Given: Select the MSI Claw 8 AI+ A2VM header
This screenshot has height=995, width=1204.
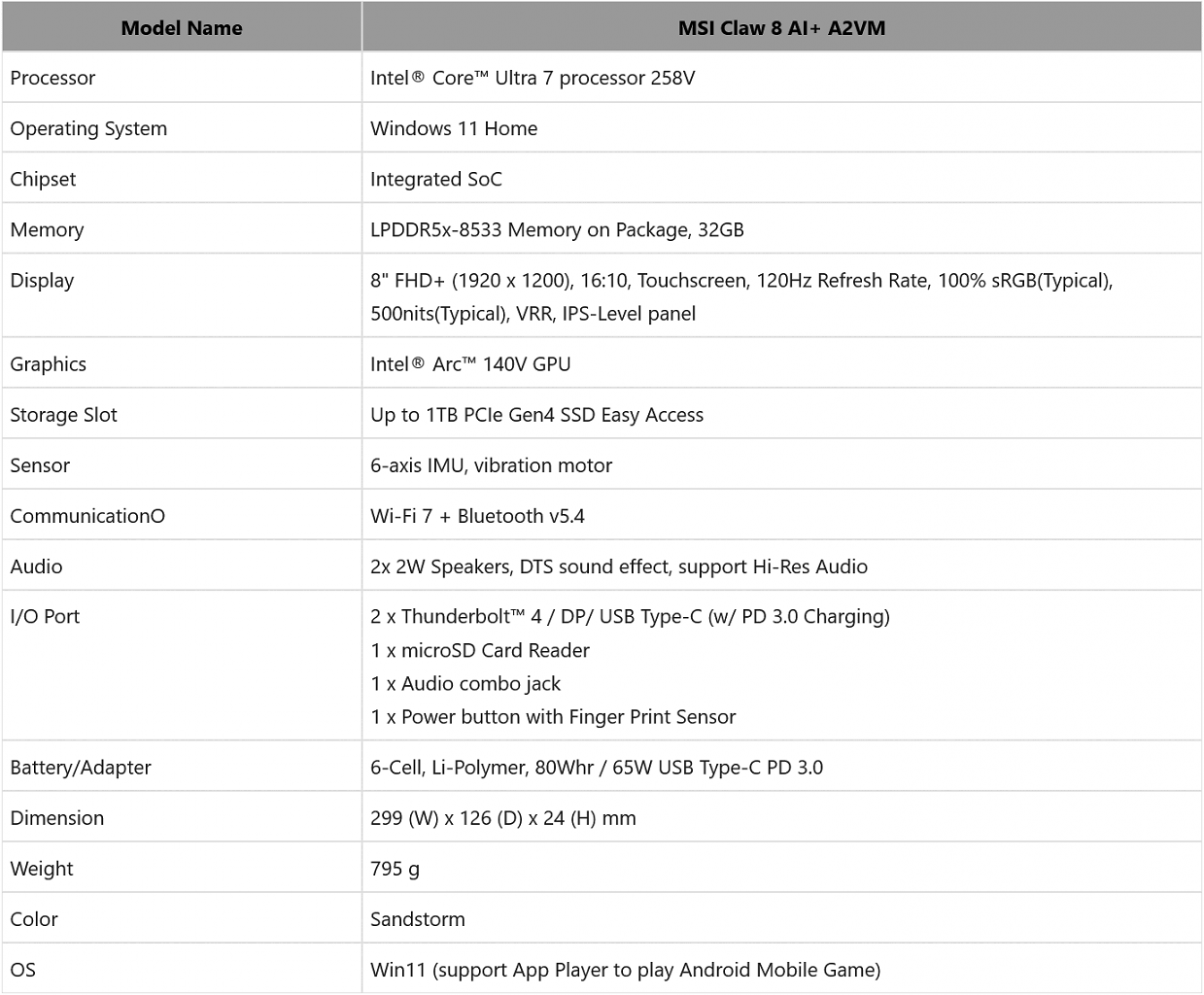Looking at the screenshot, I should click(781, 27).
